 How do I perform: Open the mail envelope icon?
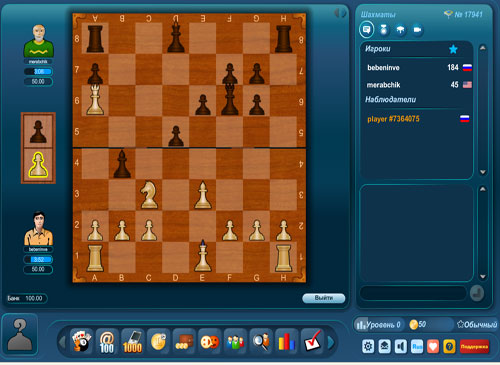384,347
